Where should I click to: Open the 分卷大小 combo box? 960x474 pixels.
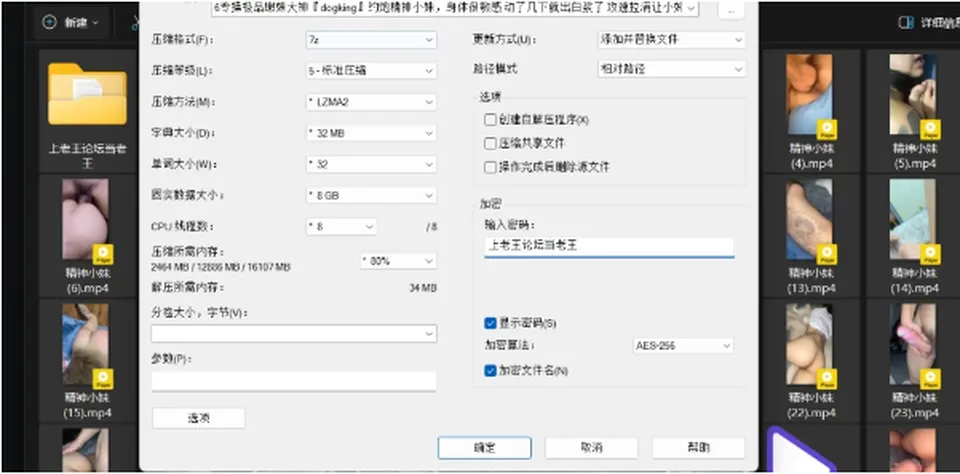pos(294,334)
